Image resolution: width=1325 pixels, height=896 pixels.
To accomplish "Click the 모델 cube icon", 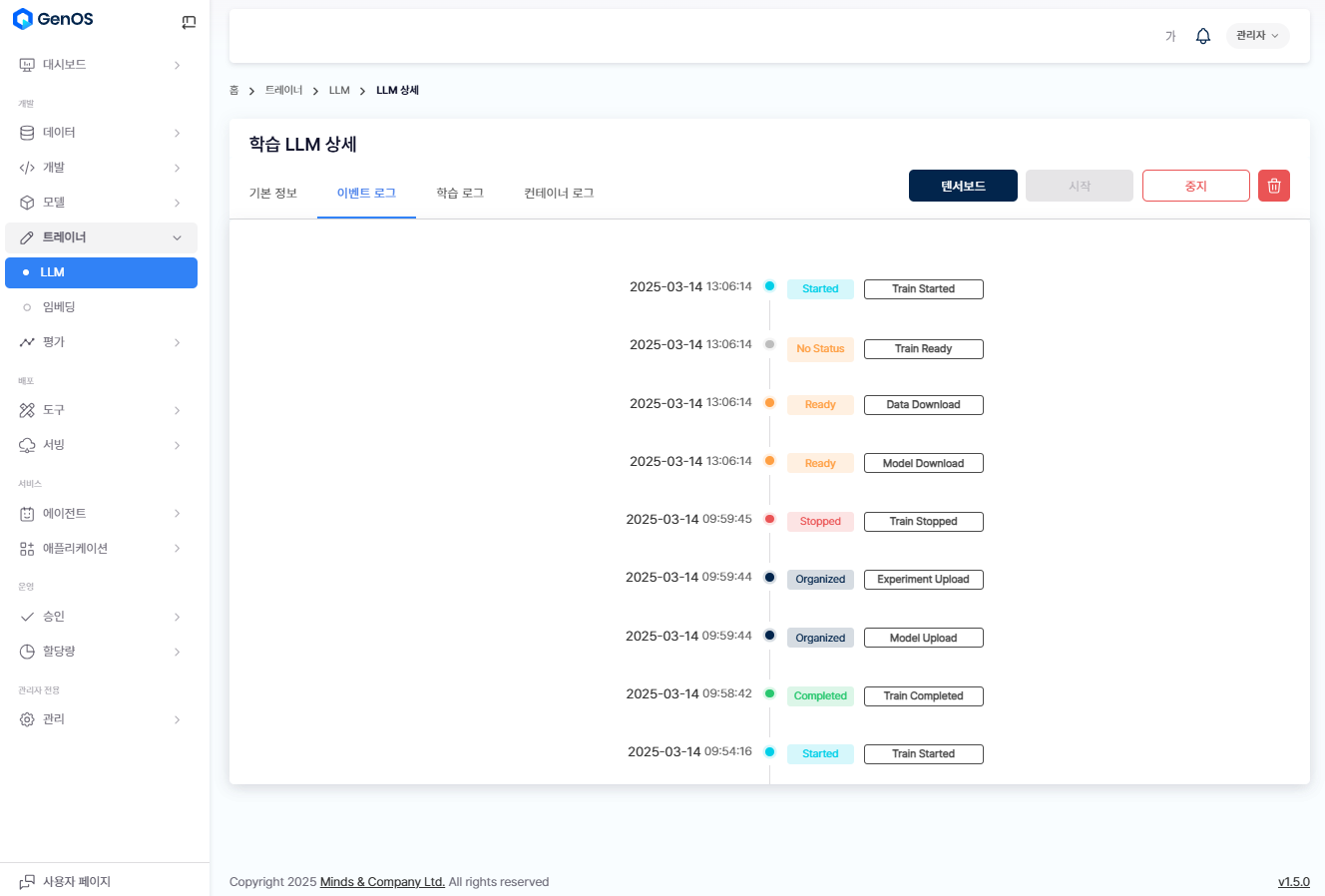I will click(27, 203).
